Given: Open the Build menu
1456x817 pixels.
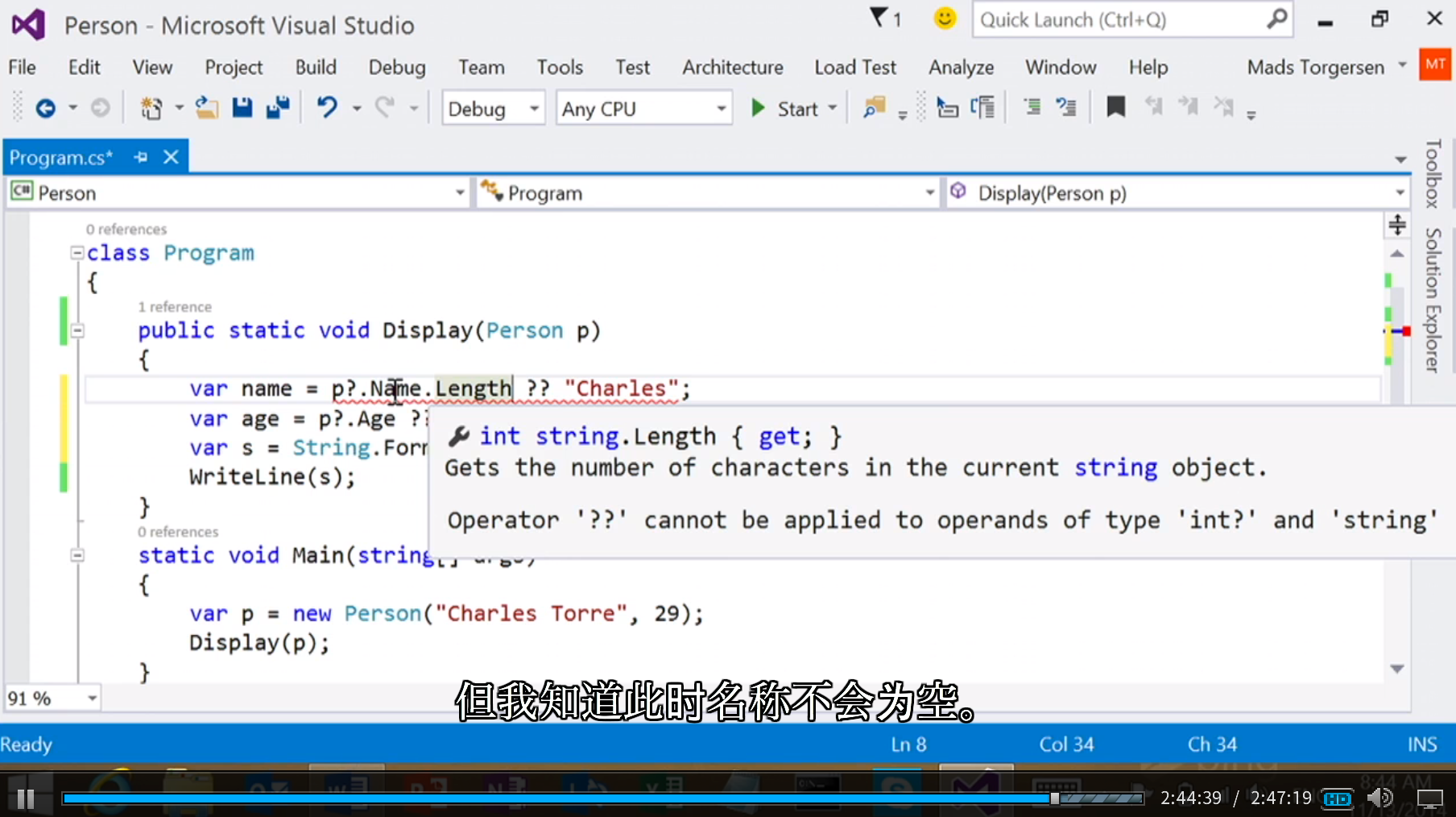Looking at the screenshot, I should coord(316,67).
